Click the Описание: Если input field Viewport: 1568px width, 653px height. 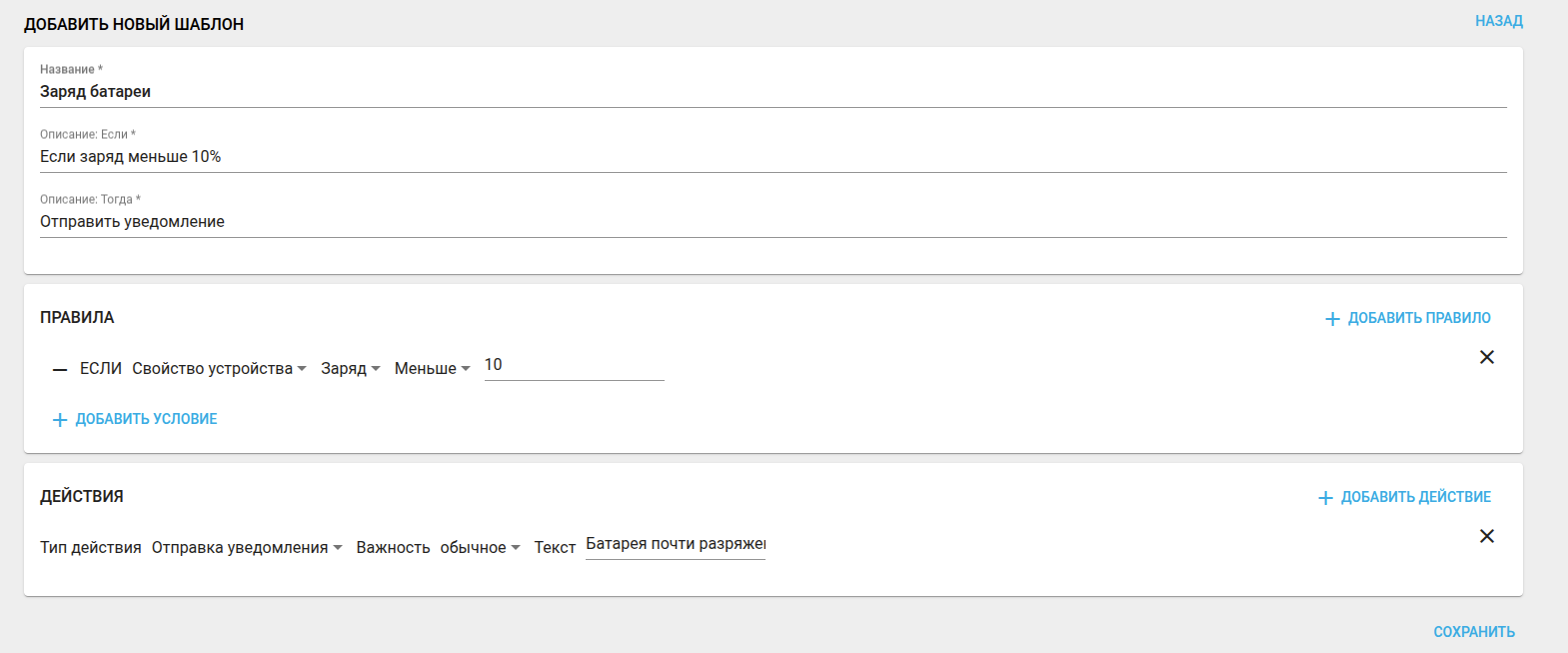[x=773, y=157]
